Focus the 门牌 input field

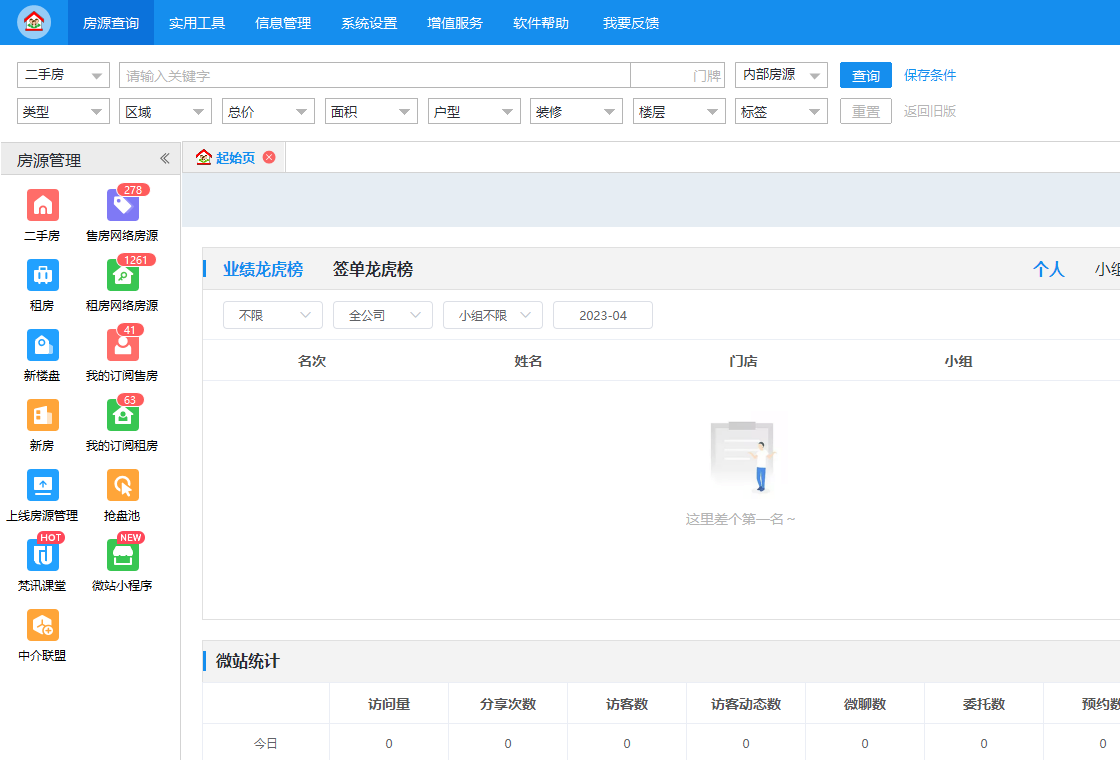[x=678, y=75]
